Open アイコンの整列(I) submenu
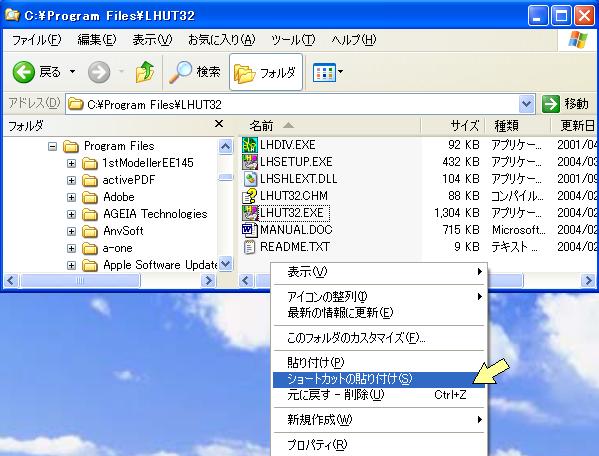 [379, 296]
